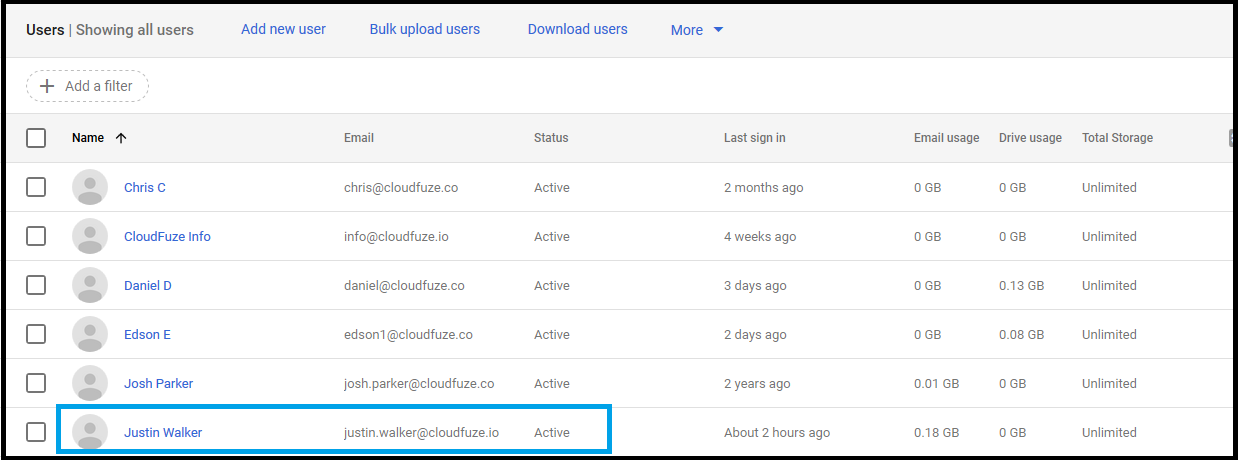Click CloudFuze Info's avatar icon

coord(90,237)
